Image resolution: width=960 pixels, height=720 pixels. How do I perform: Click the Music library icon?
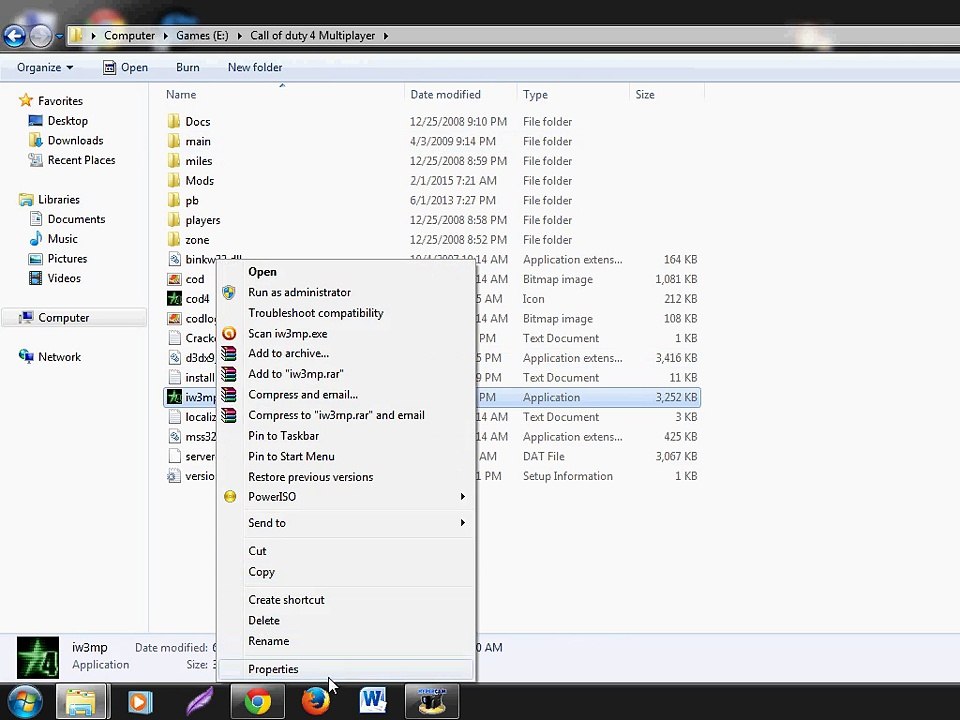pos(36,239)
